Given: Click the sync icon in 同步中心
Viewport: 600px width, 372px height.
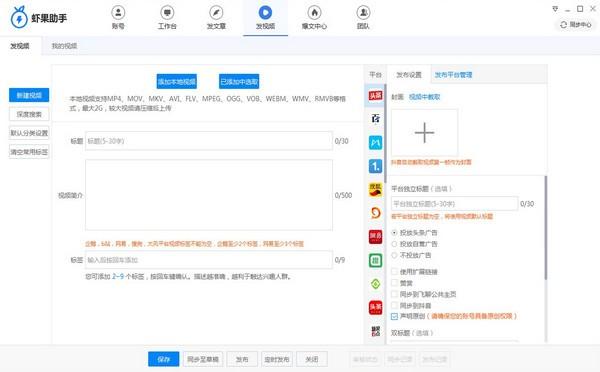Looking at the screenshot, I should (563, 25).
